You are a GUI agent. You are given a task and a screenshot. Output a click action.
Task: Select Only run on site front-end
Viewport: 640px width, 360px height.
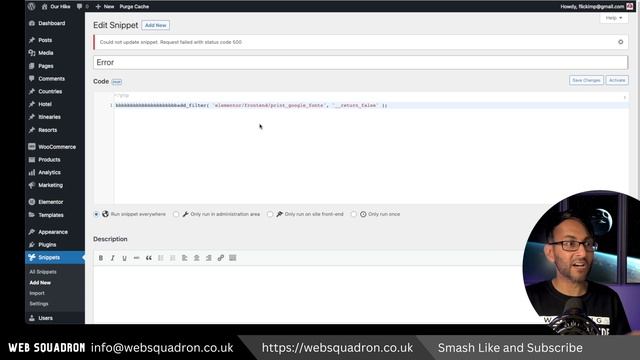(270, 214)
